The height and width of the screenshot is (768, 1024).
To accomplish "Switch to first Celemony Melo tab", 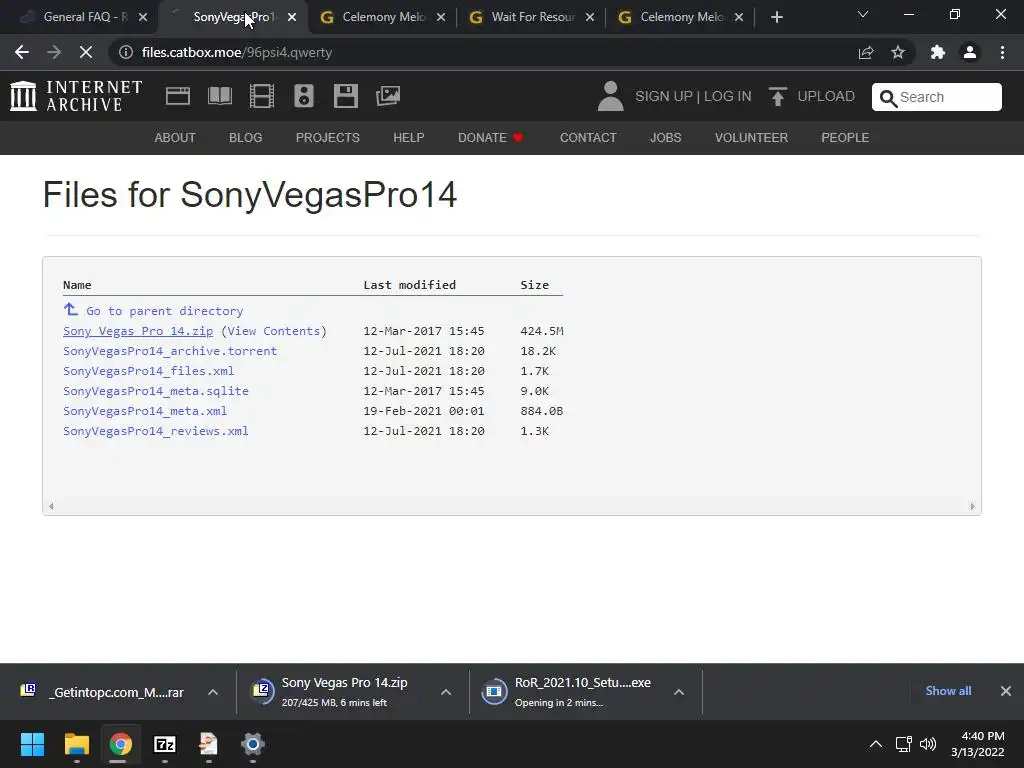I will coord(383,17).
